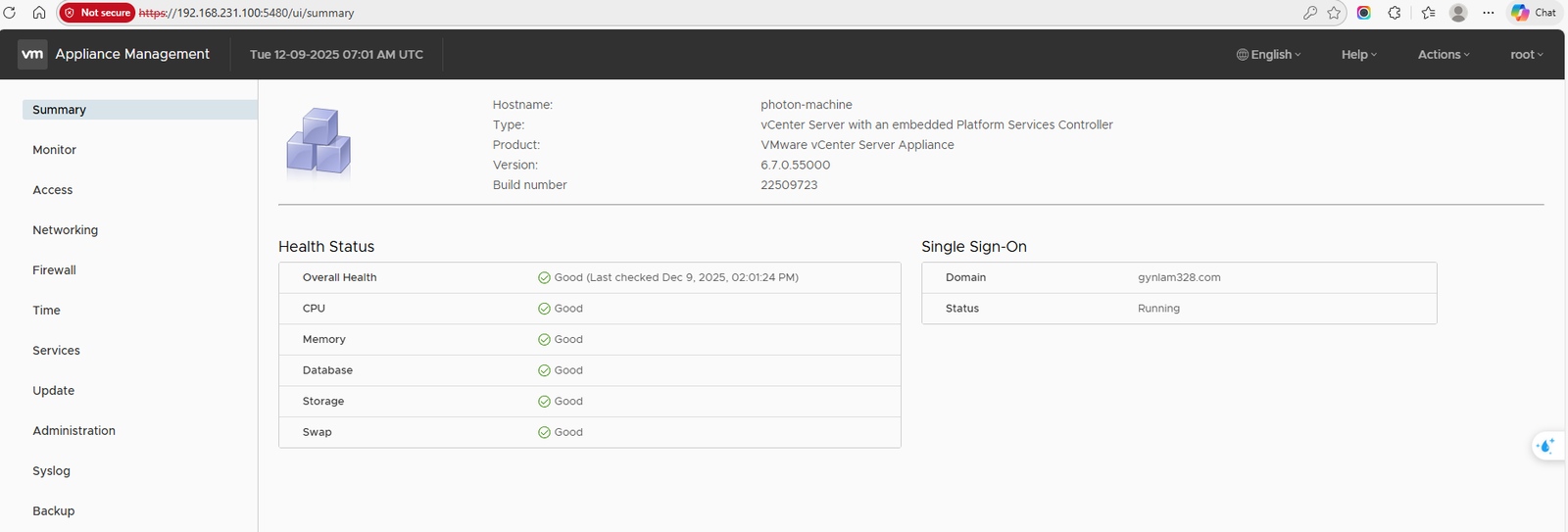Click the date and time display

(336, 55)
